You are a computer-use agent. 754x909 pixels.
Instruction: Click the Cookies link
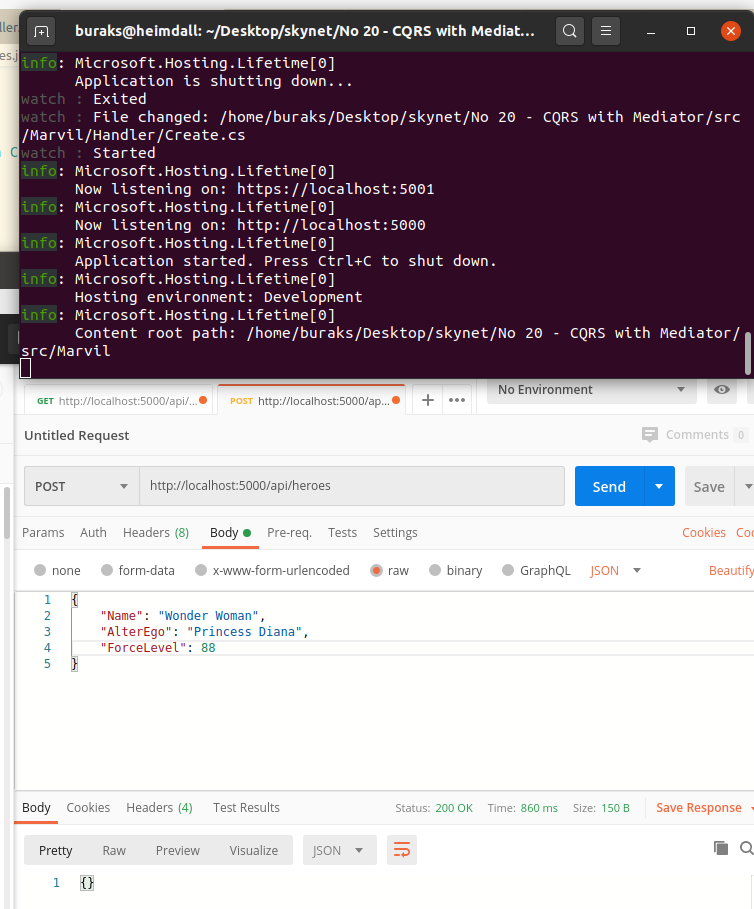click(704, 533)
